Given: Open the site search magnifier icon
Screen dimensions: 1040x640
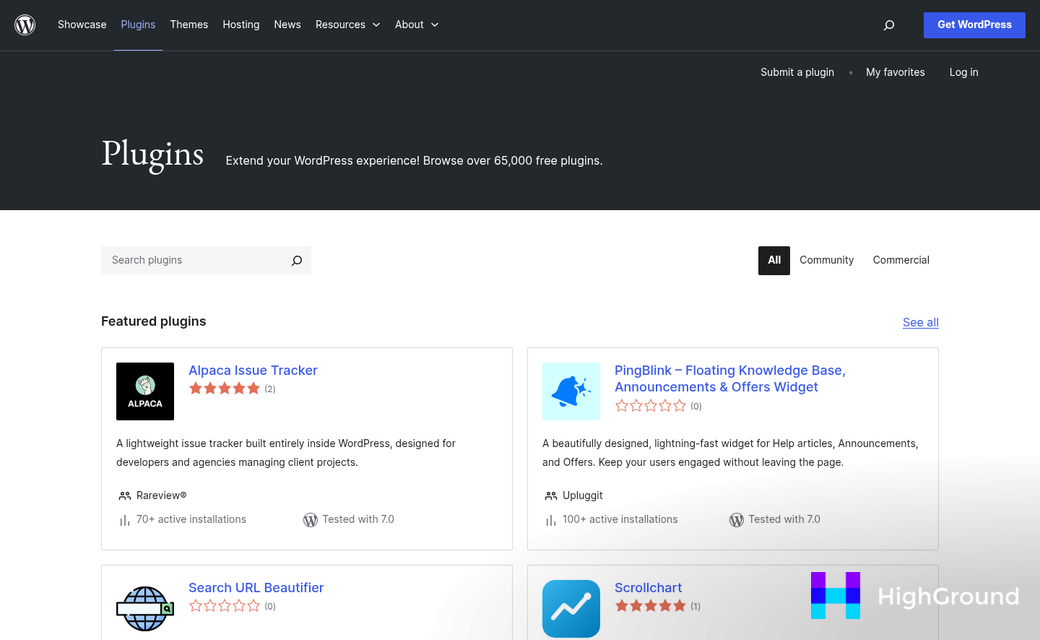Looking at the screenshot, I should click(889, 25).
